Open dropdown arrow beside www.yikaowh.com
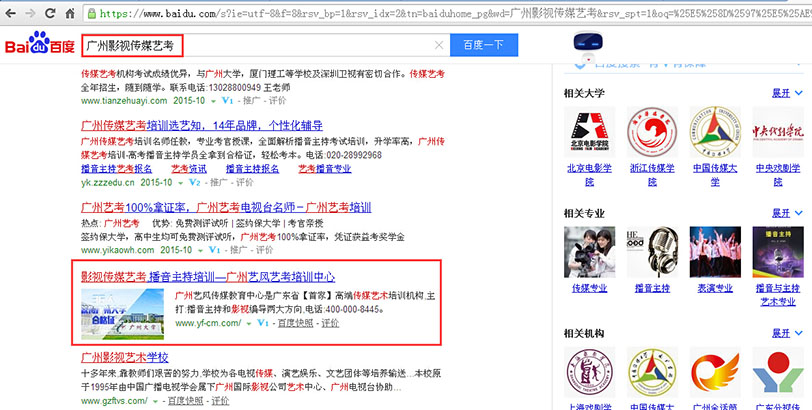Image resolution: width=812 pixels, height=410 pixels. [200, 251]
